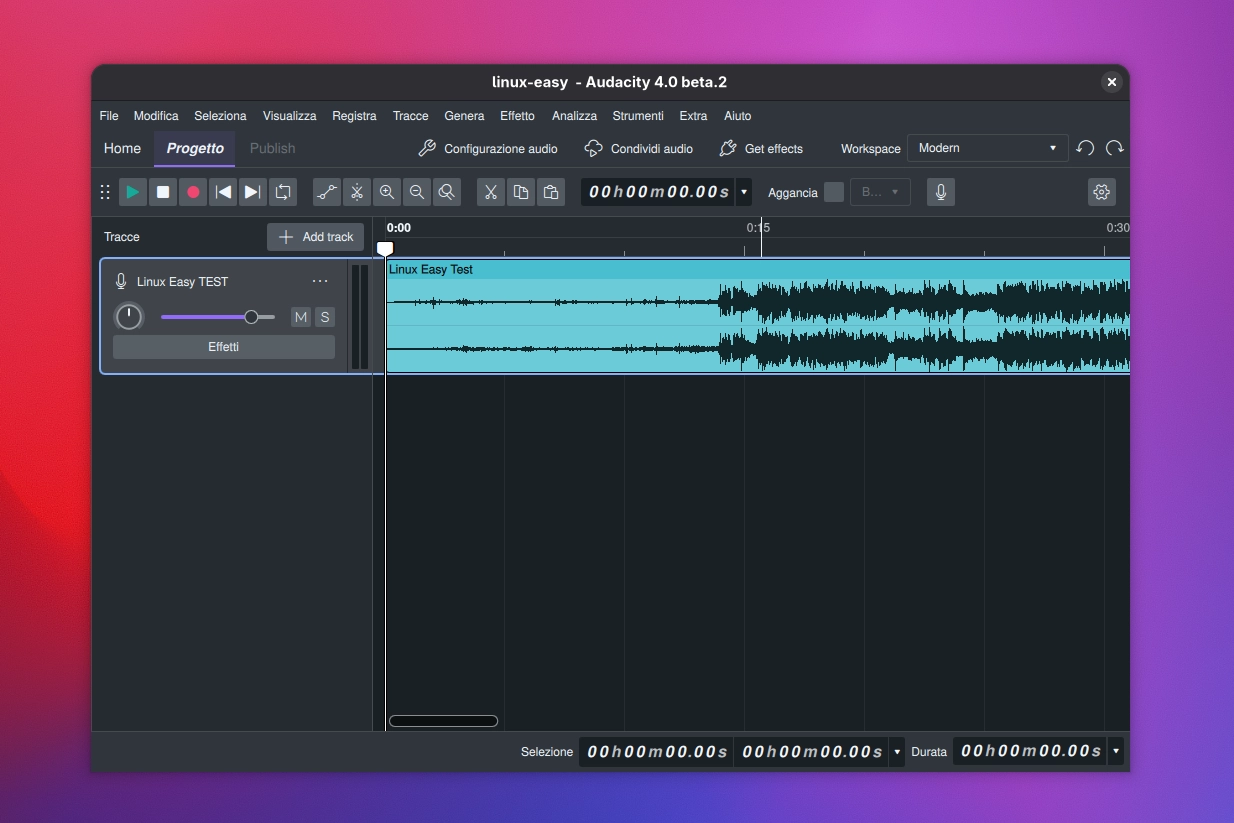
Task: Click the playhead marker on the ruler
Action: coord(385,248)
